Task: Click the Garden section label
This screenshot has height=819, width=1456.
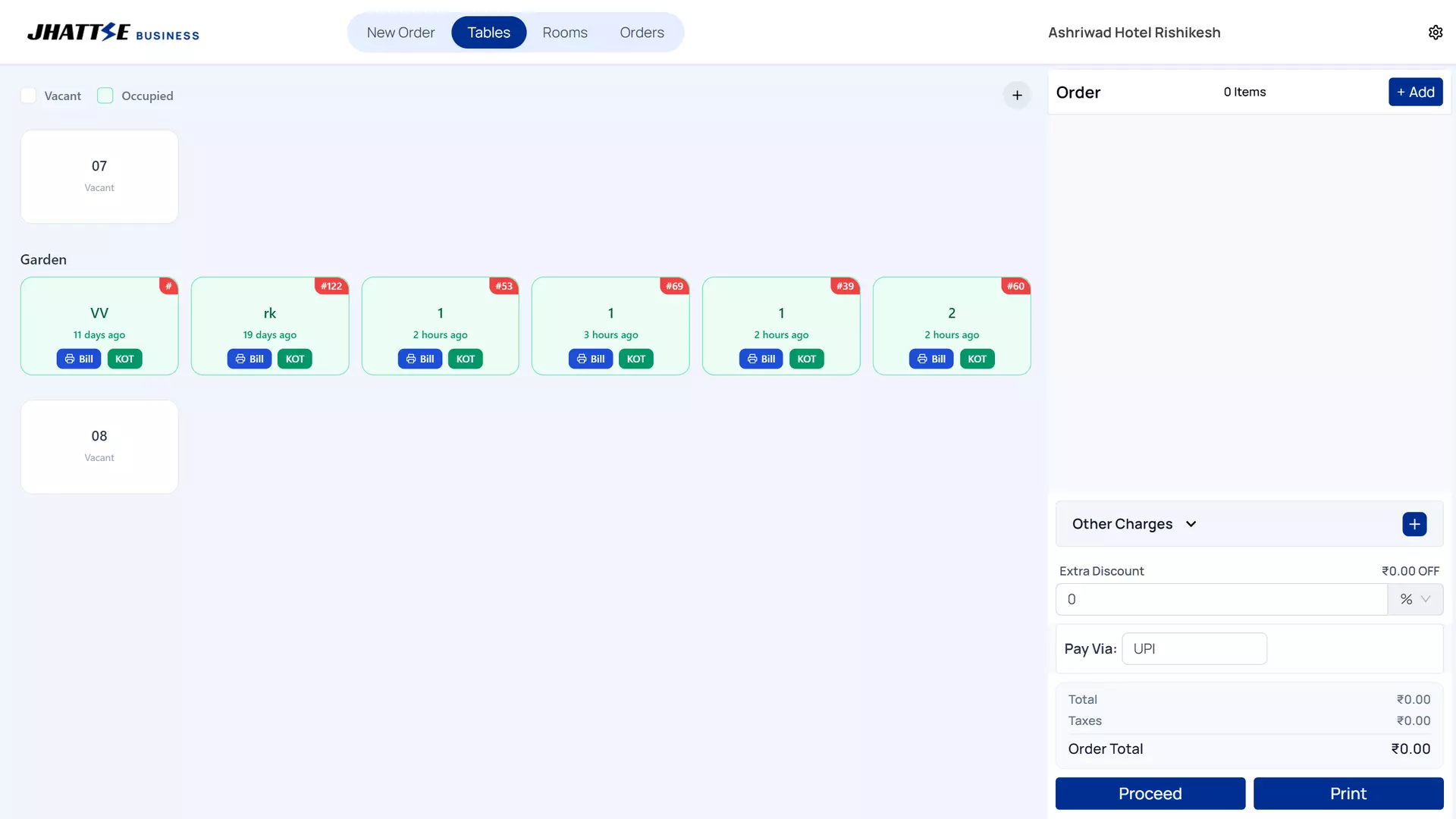Action: (43, 259)
